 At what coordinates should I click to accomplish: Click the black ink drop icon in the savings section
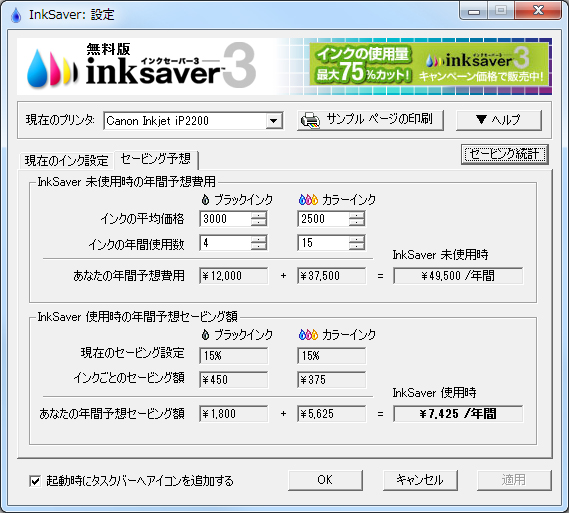[205, 335]
